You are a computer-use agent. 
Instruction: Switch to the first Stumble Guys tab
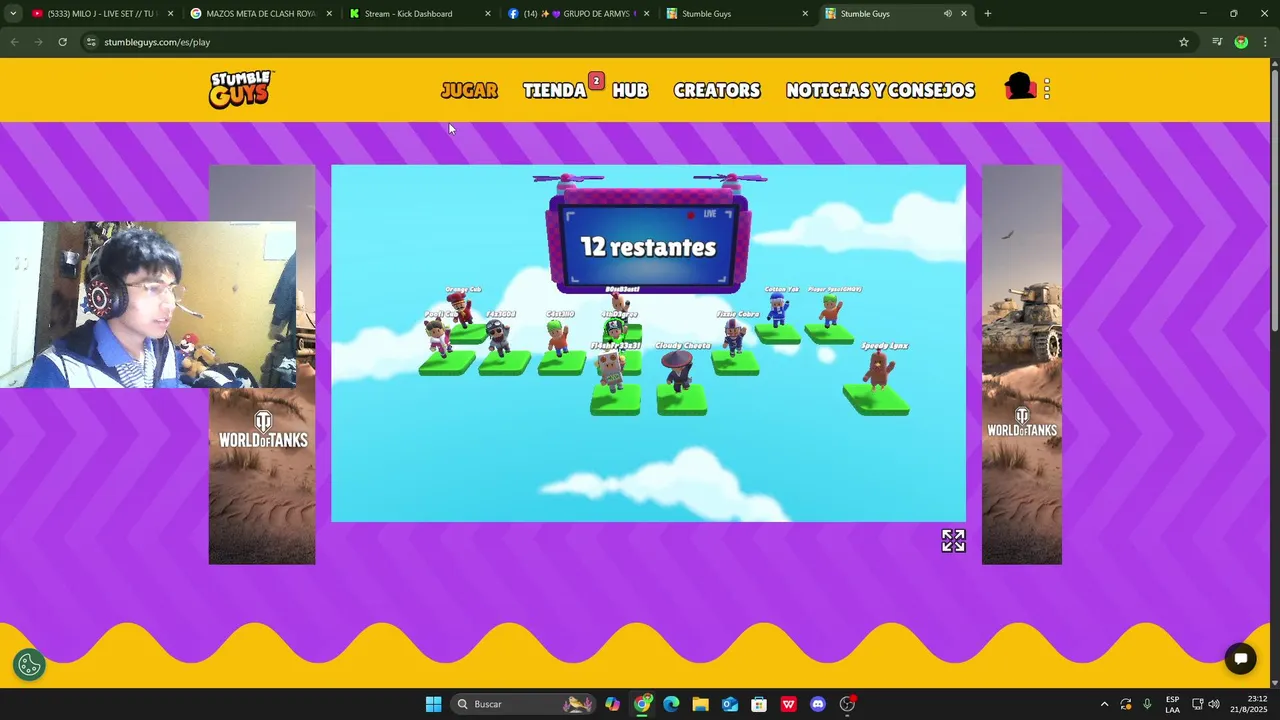tap(735, 14)
